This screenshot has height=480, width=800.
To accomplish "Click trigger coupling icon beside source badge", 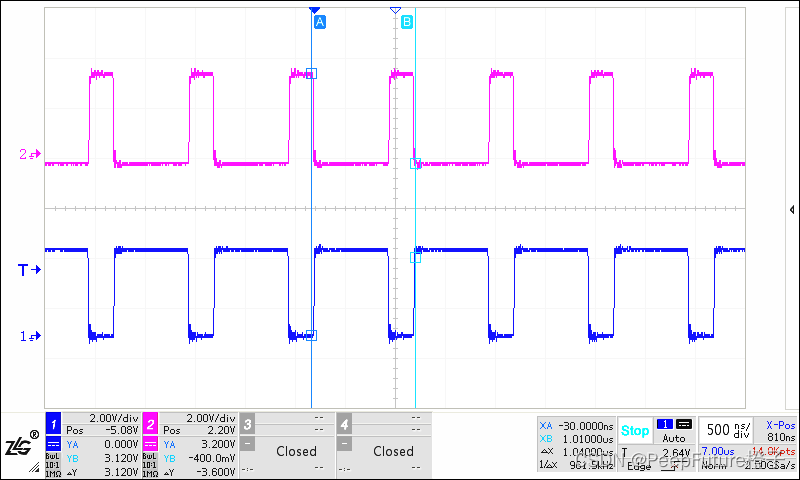I will coord(684,424).
